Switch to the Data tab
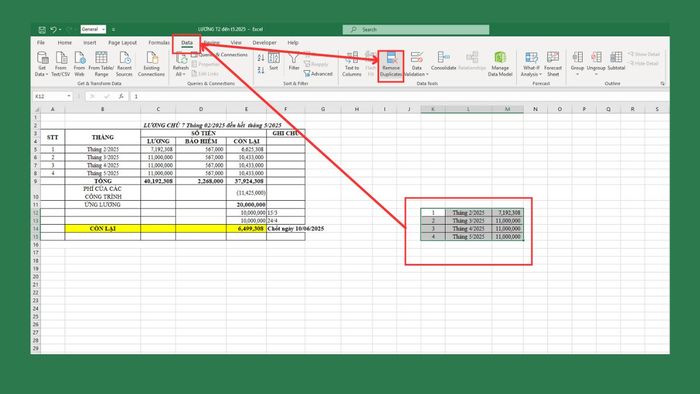Screen dimensions: 700x394 tap(187, 43)
